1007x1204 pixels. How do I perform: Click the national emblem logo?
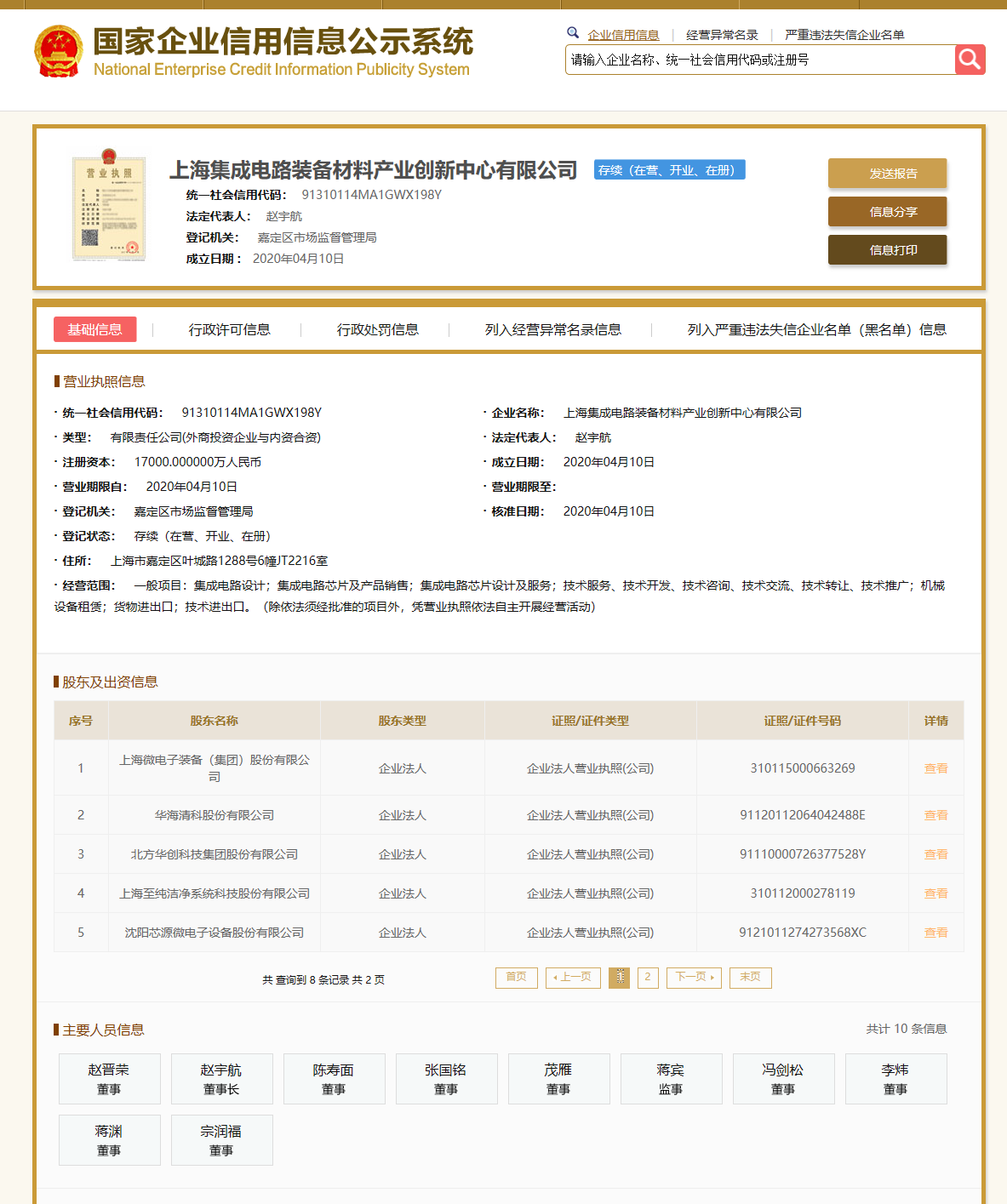tap(59, 51)
